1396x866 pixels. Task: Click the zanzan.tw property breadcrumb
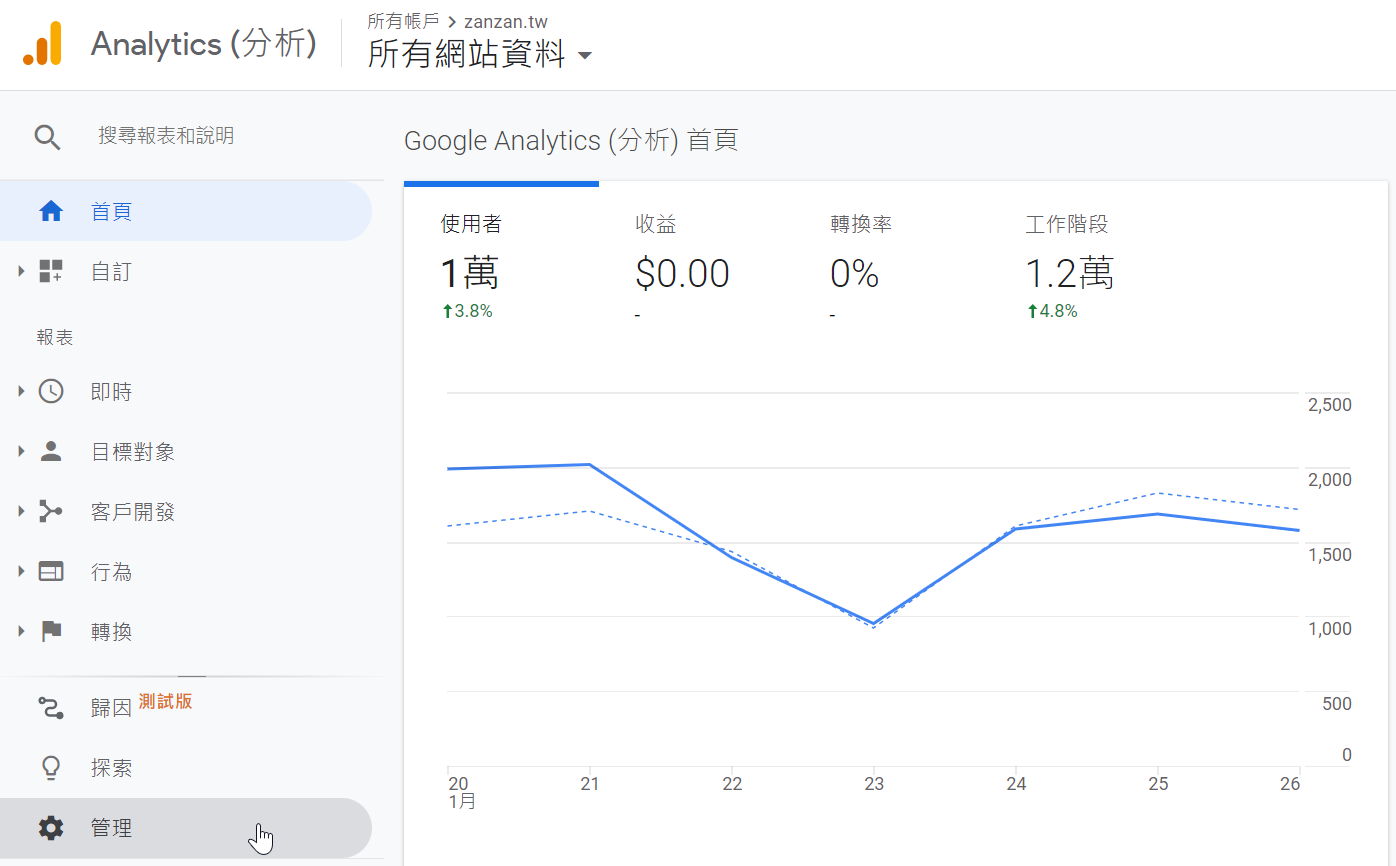(506, 21)
